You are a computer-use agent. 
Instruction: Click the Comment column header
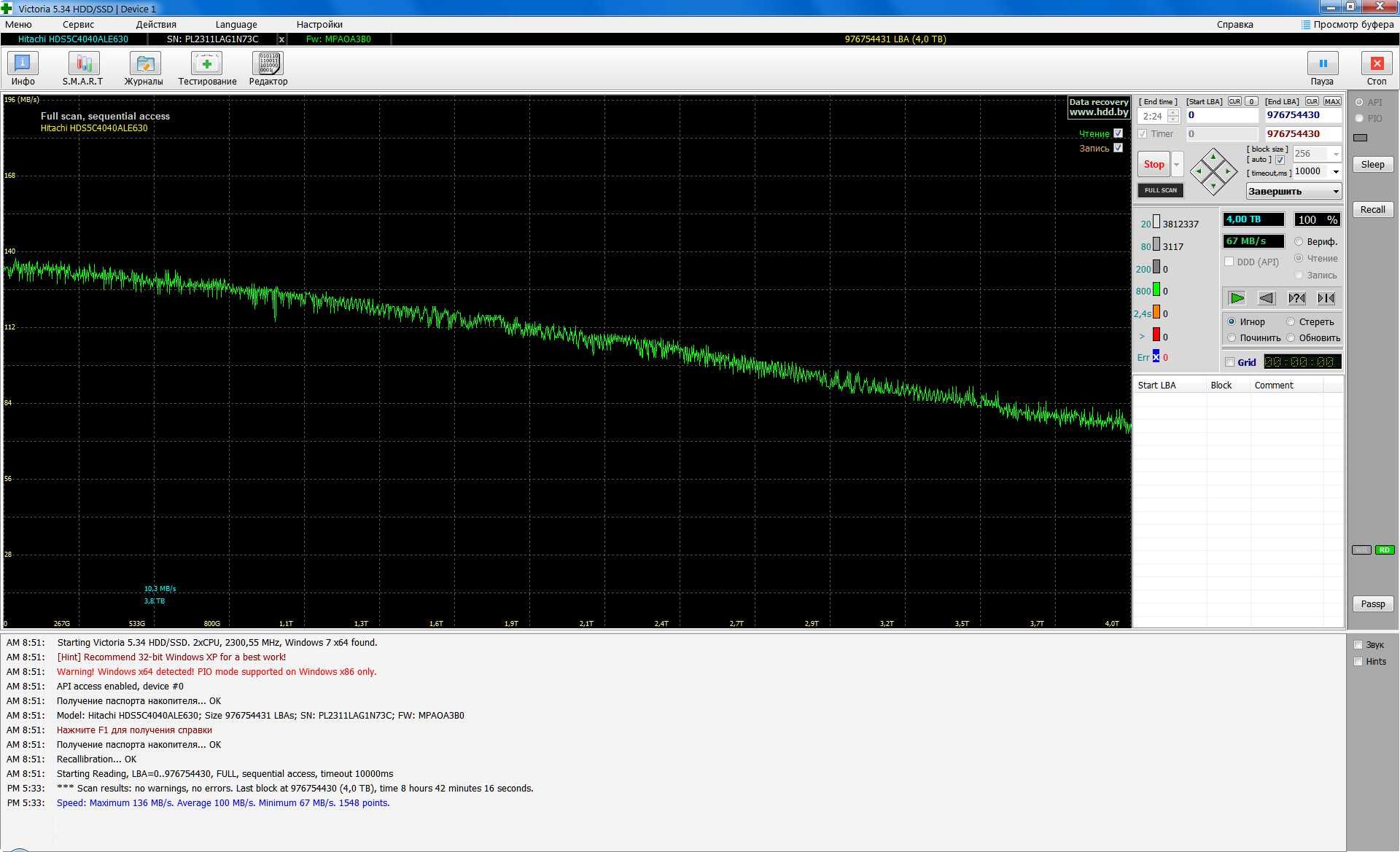point(1287,385)
